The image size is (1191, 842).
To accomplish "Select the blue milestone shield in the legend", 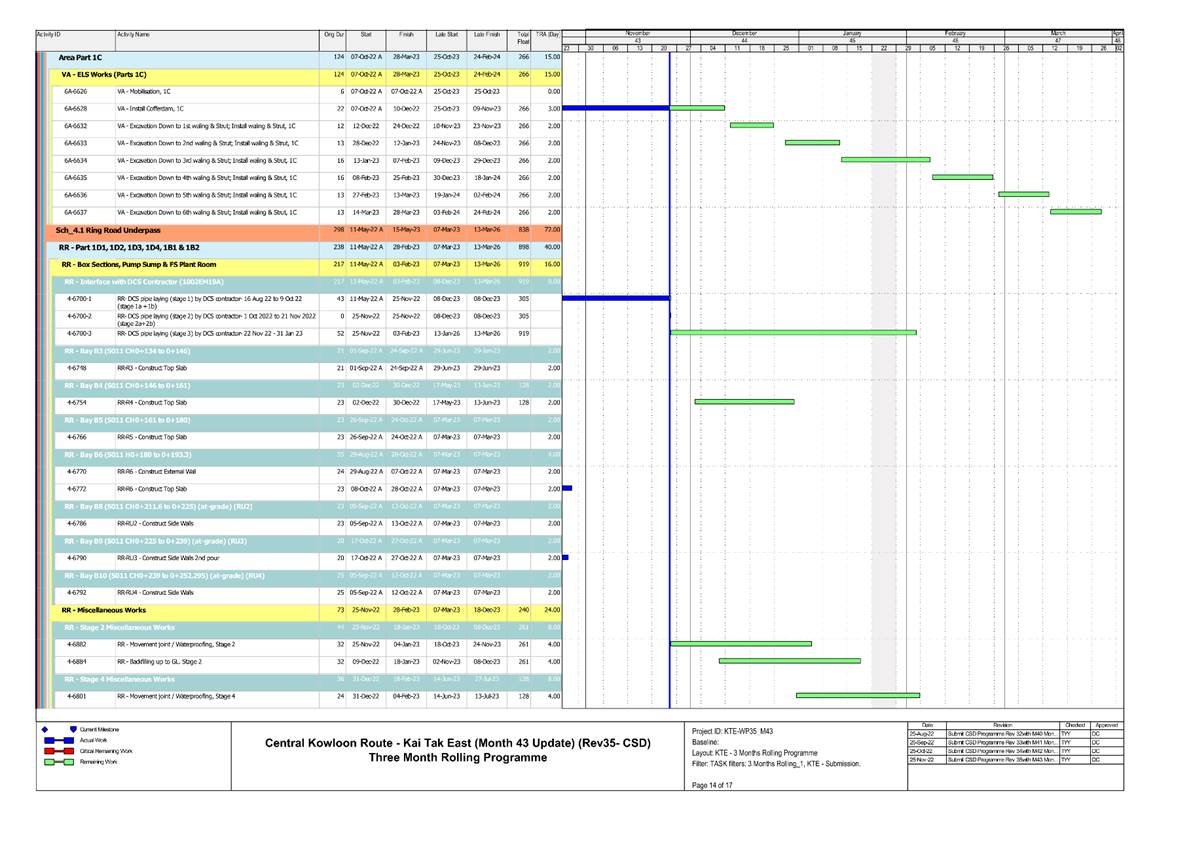I will pos(72,729).
